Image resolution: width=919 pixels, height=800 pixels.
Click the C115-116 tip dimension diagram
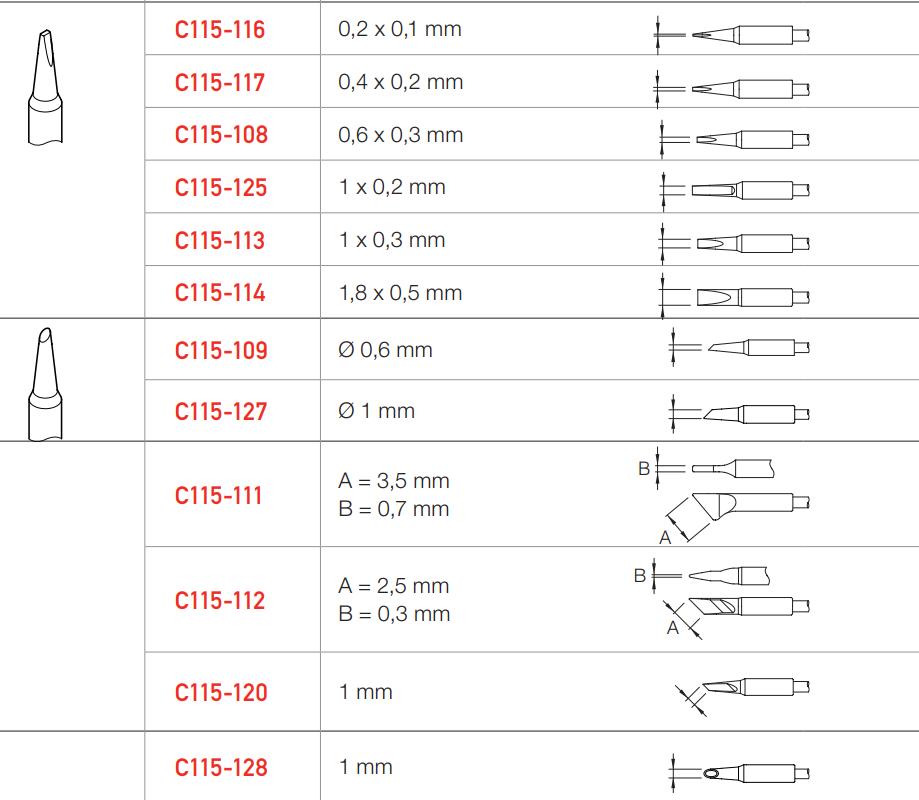click(x=731, y=36)
